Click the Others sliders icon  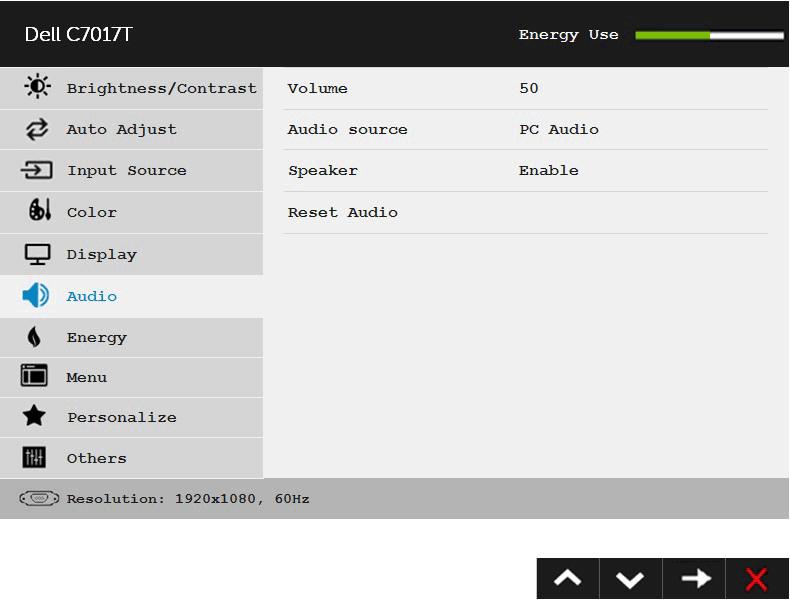(34, 457)
